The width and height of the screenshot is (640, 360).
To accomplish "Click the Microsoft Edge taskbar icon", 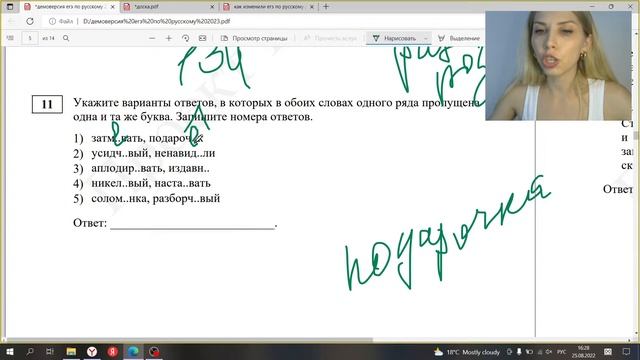I will pos(133,351).
